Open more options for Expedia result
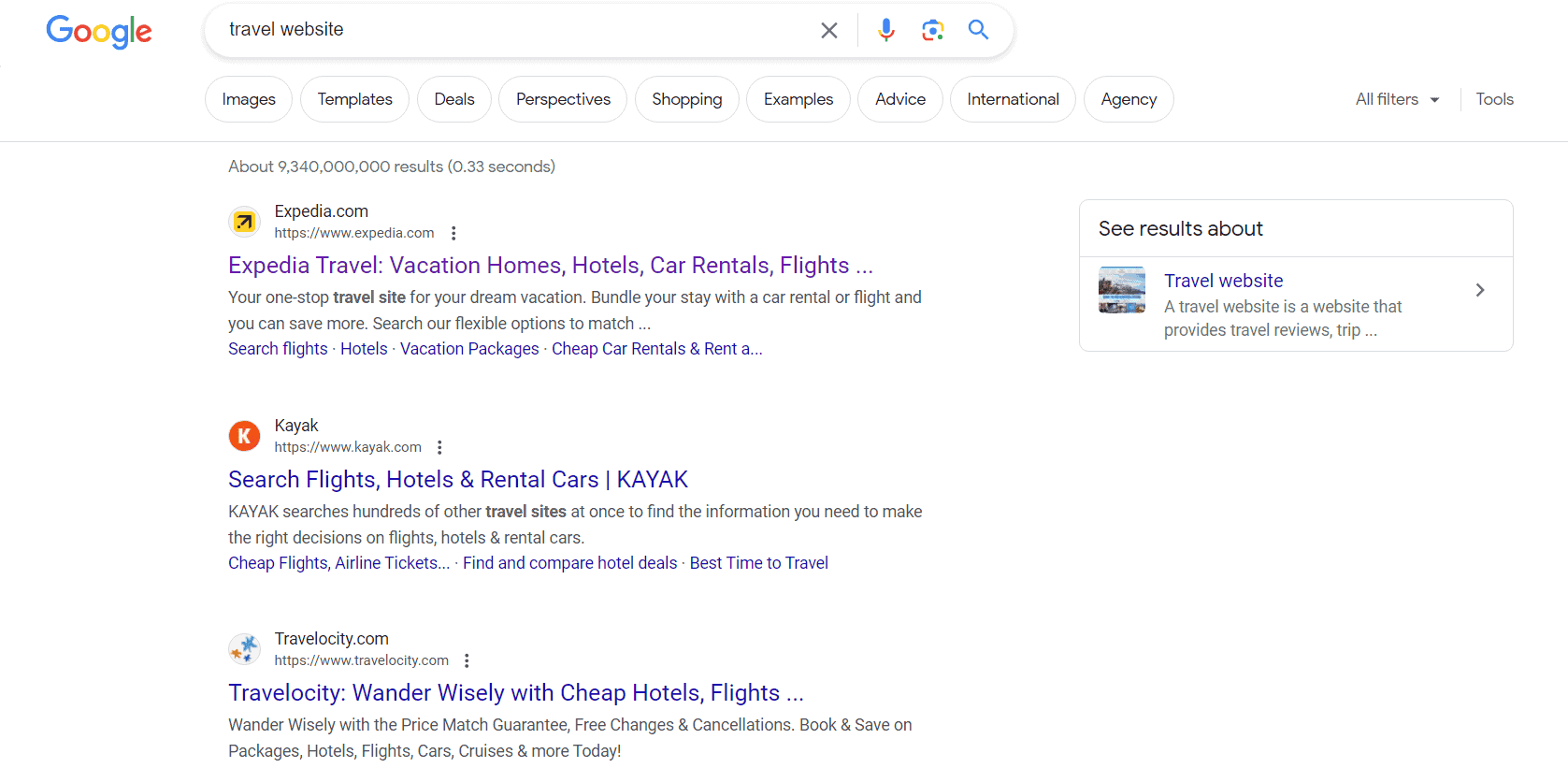1568x768 pixels. coord(453,233)
